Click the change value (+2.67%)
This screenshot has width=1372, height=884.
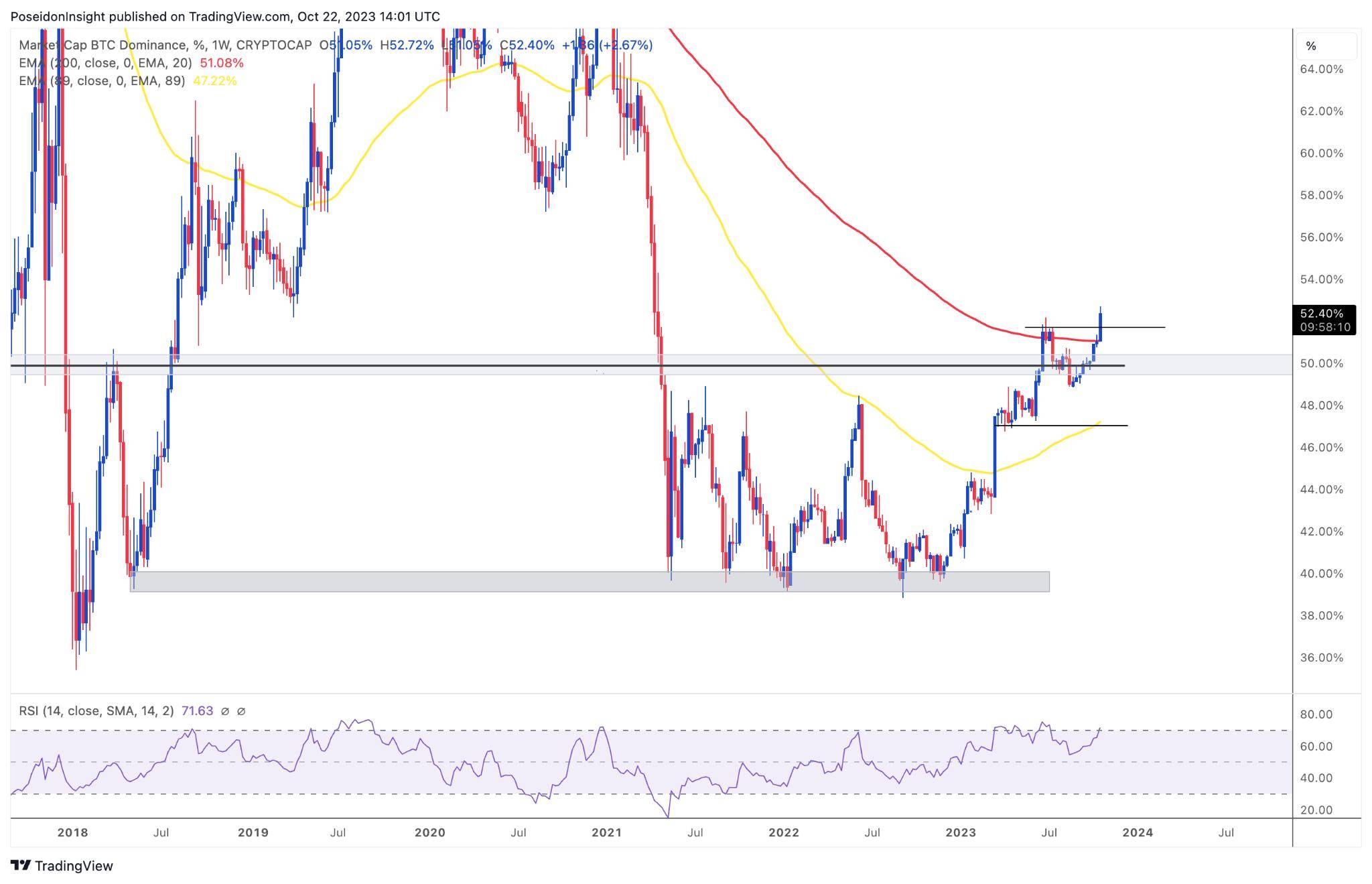[x=626, y=45]
